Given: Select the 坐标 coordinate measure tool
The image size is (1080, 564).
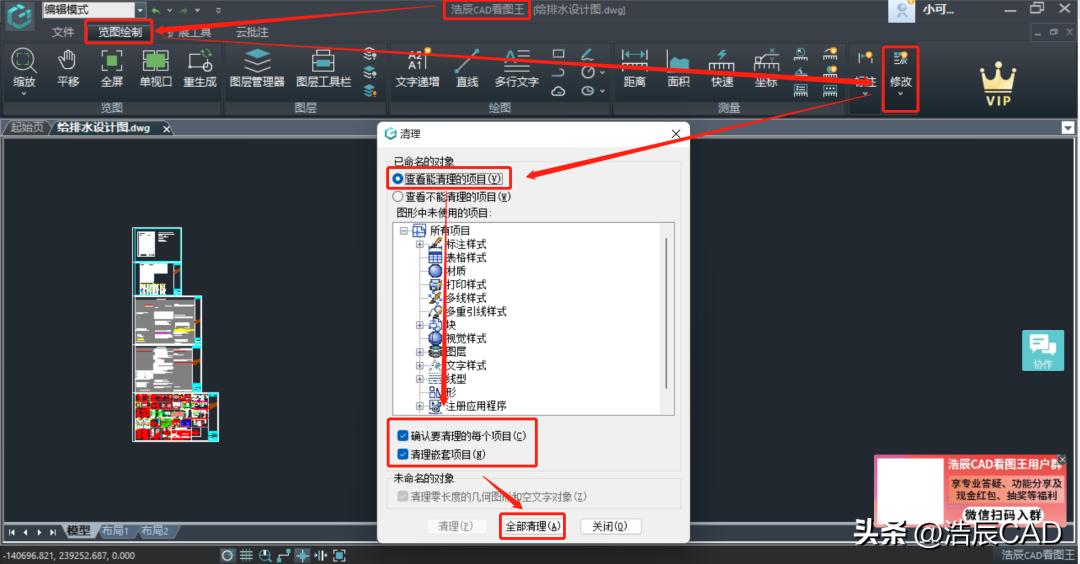Looking at the screenshot, I should [x=766, y=68].
